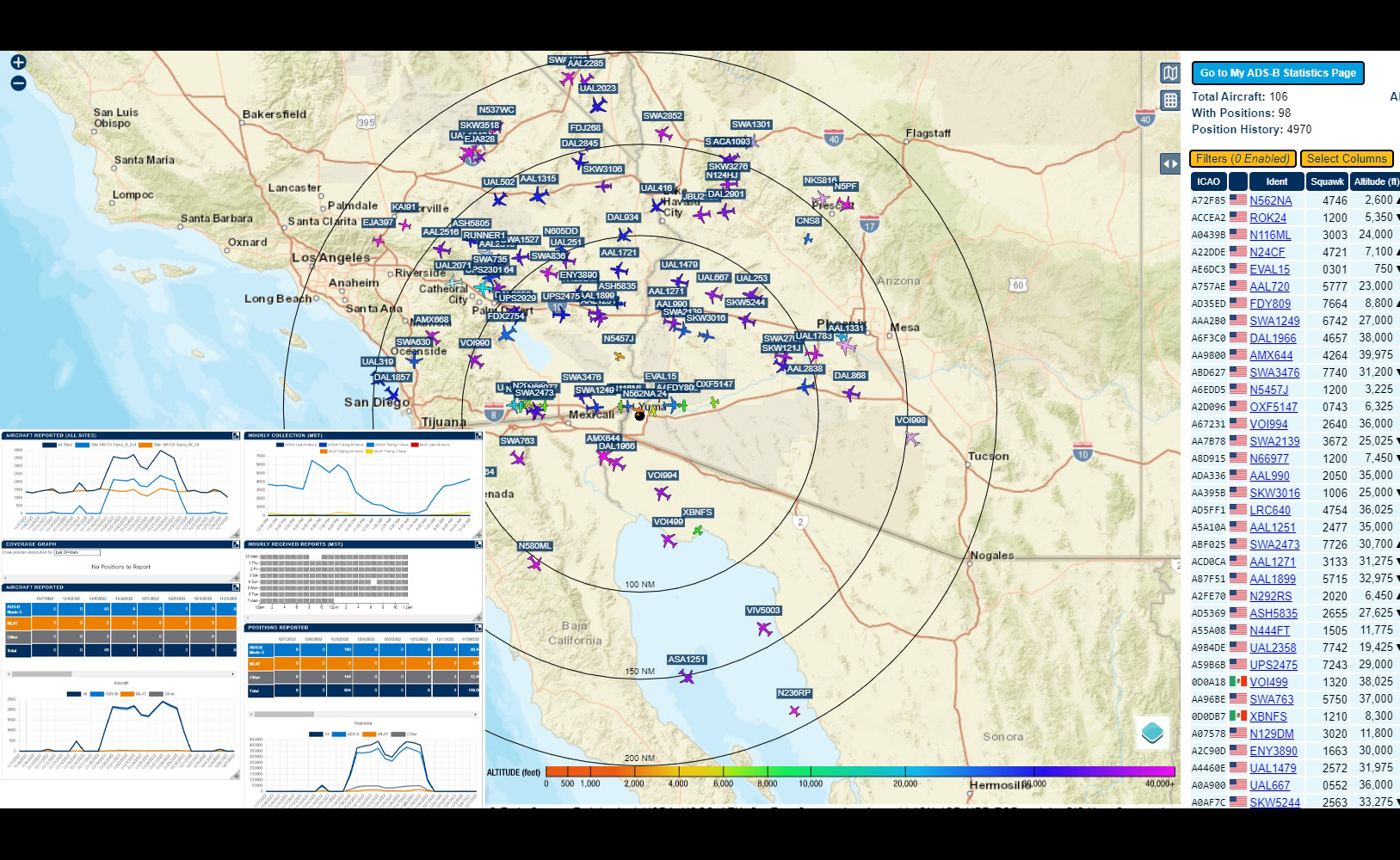Click the ADS-B Mode-S row in Positions Reported
This screenshot has width=1400, height=860.
[364, 649]
